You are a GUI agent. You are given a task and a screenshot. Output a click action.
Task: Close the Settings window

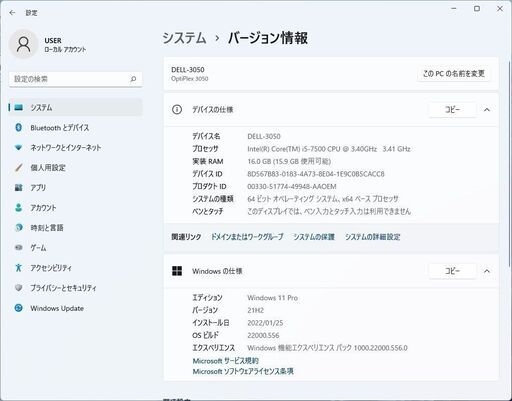[500, 9]
